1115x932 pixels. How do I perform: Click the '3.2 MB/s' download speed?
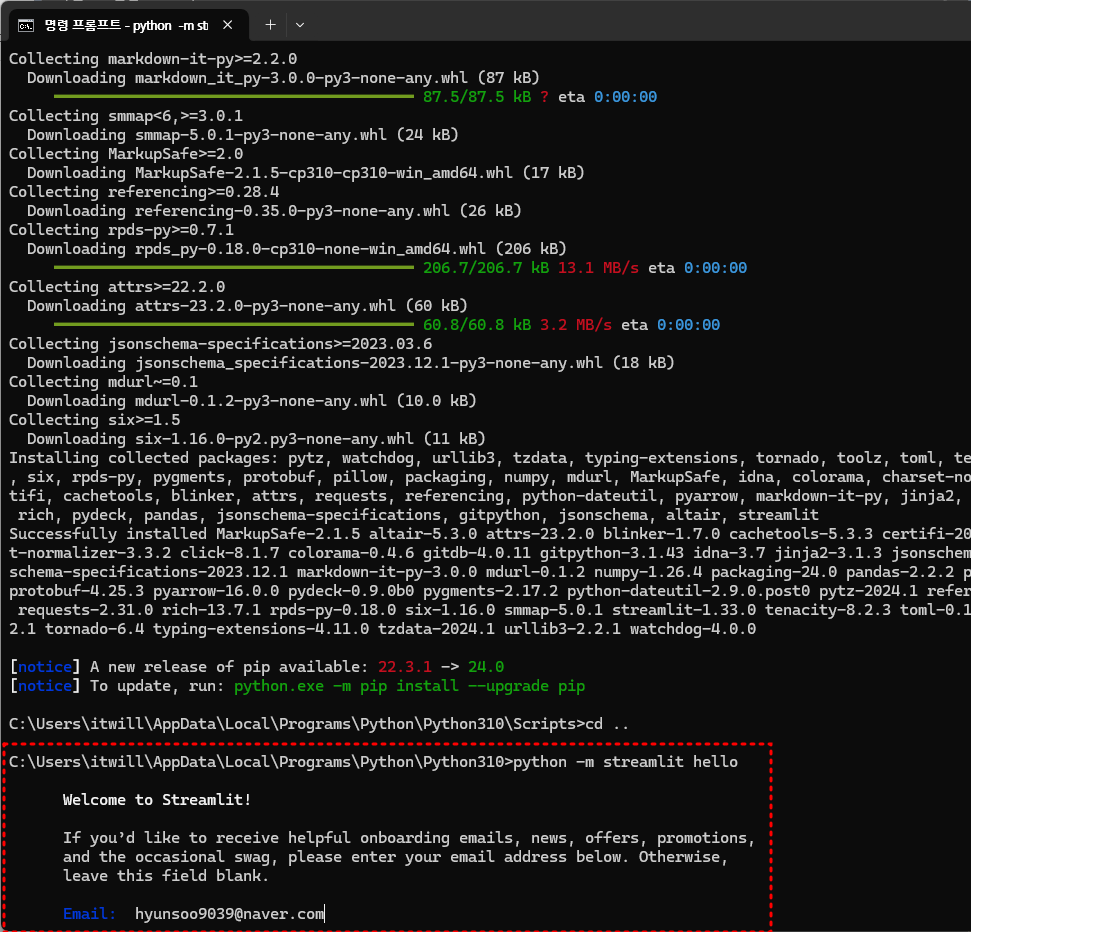pyautogui.click(x=576, y=325)
